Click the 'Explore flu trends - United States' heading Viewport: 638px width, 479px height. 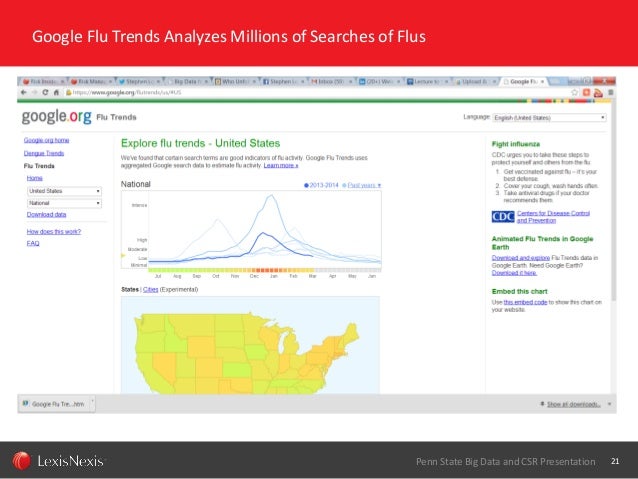201,143
